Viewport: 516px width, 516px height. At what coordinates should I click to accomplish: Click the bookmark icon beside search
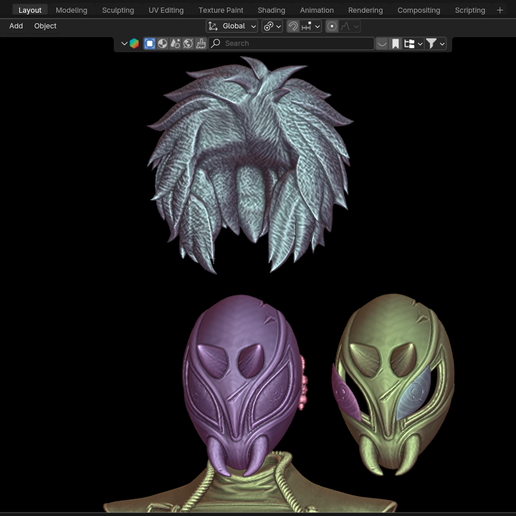395,44
